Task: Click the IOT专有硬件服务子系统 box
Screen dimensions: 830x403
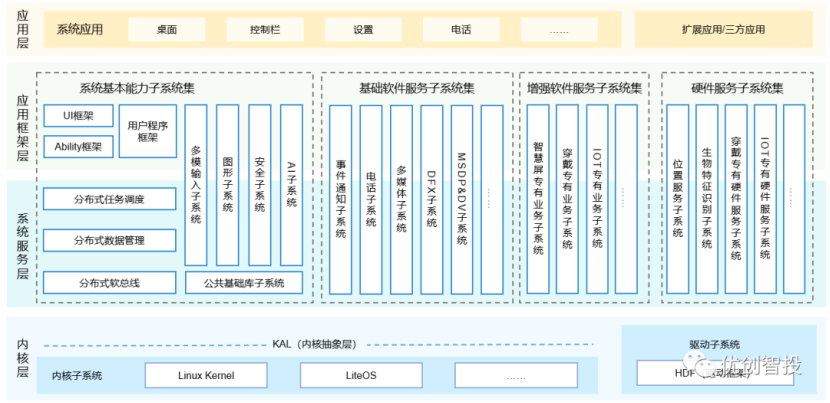Action: pyautogui.click(x=765, y=199)
